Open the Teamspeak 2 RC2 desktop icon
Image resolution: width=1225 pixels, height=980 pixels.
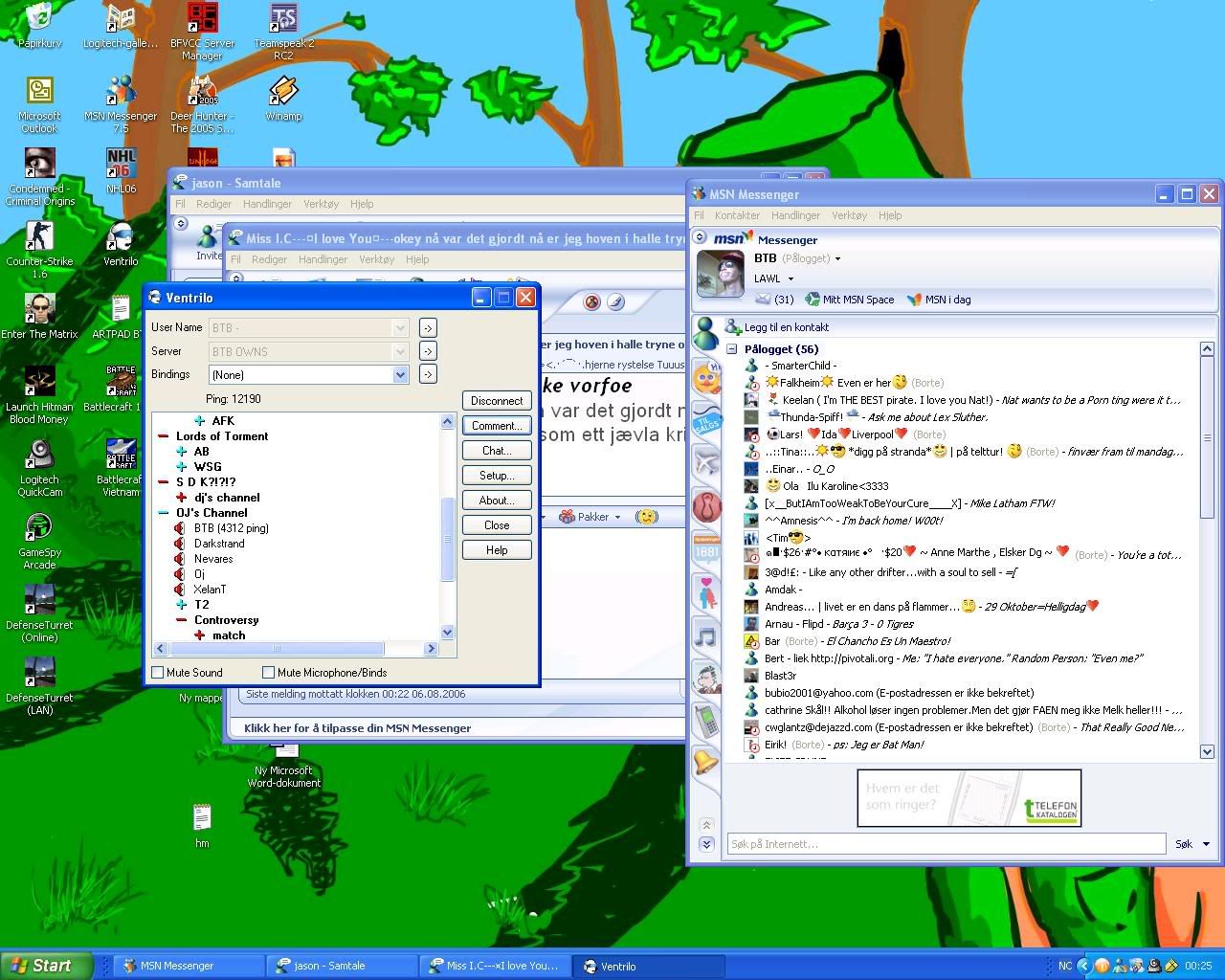coord(283,21)
